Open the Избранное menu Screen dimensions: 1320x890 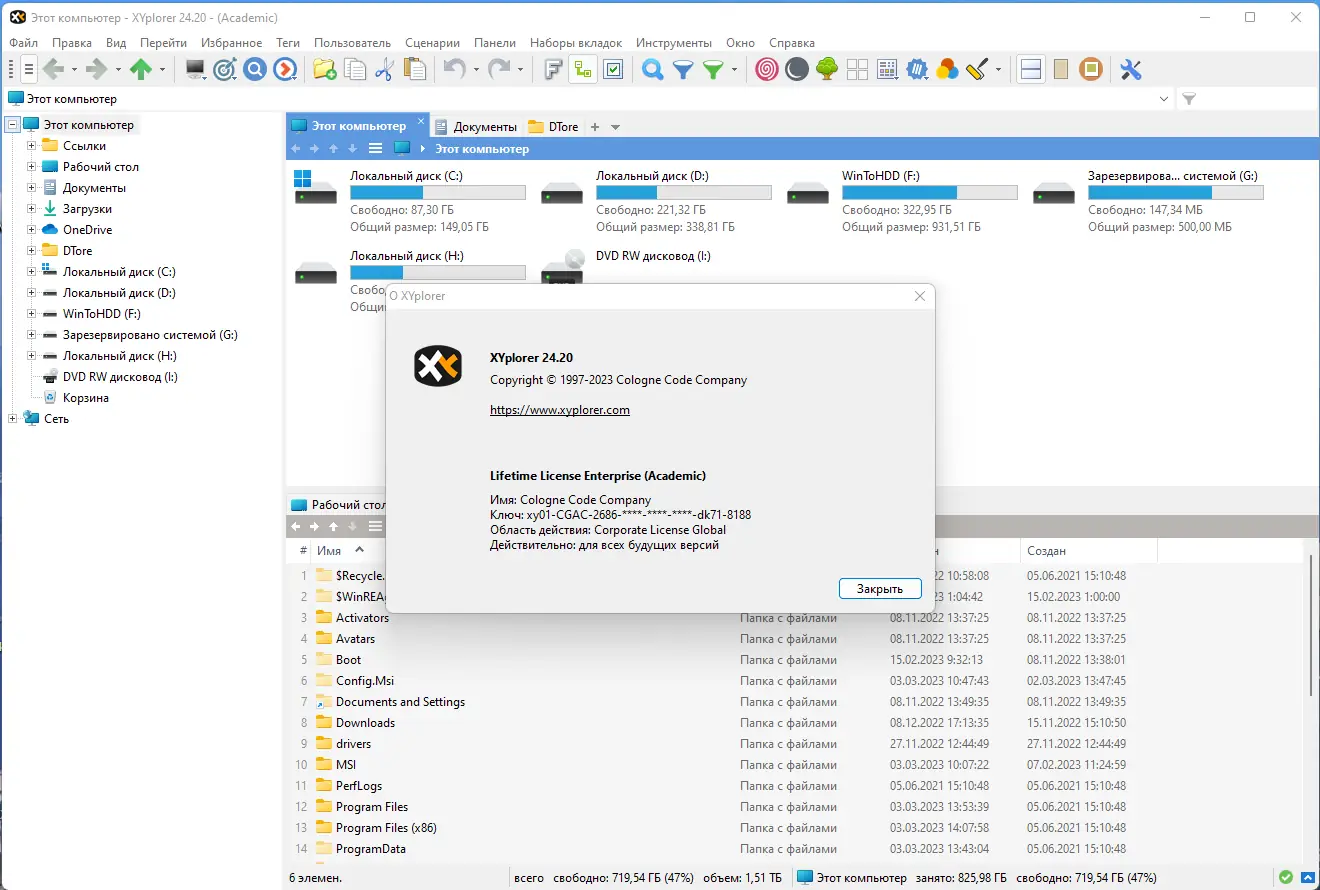pos(231,43)
